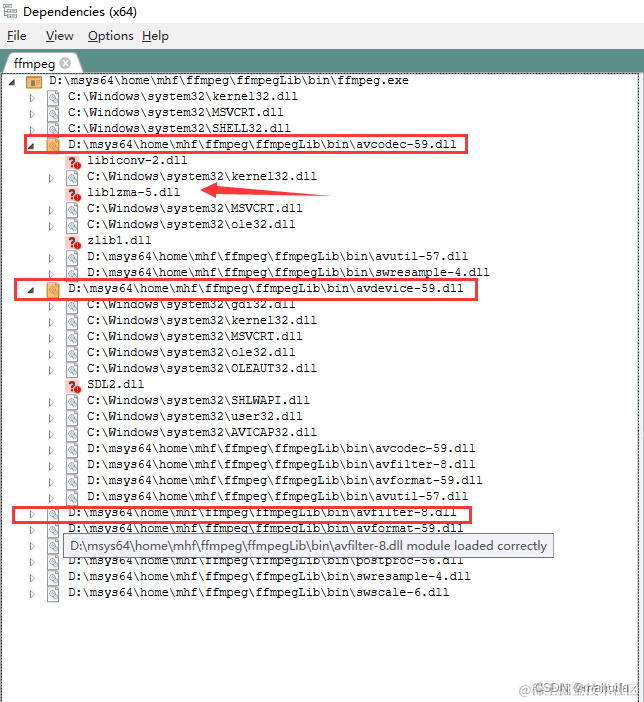Collapse the ffmpeg.exe root node

(13, 82)
